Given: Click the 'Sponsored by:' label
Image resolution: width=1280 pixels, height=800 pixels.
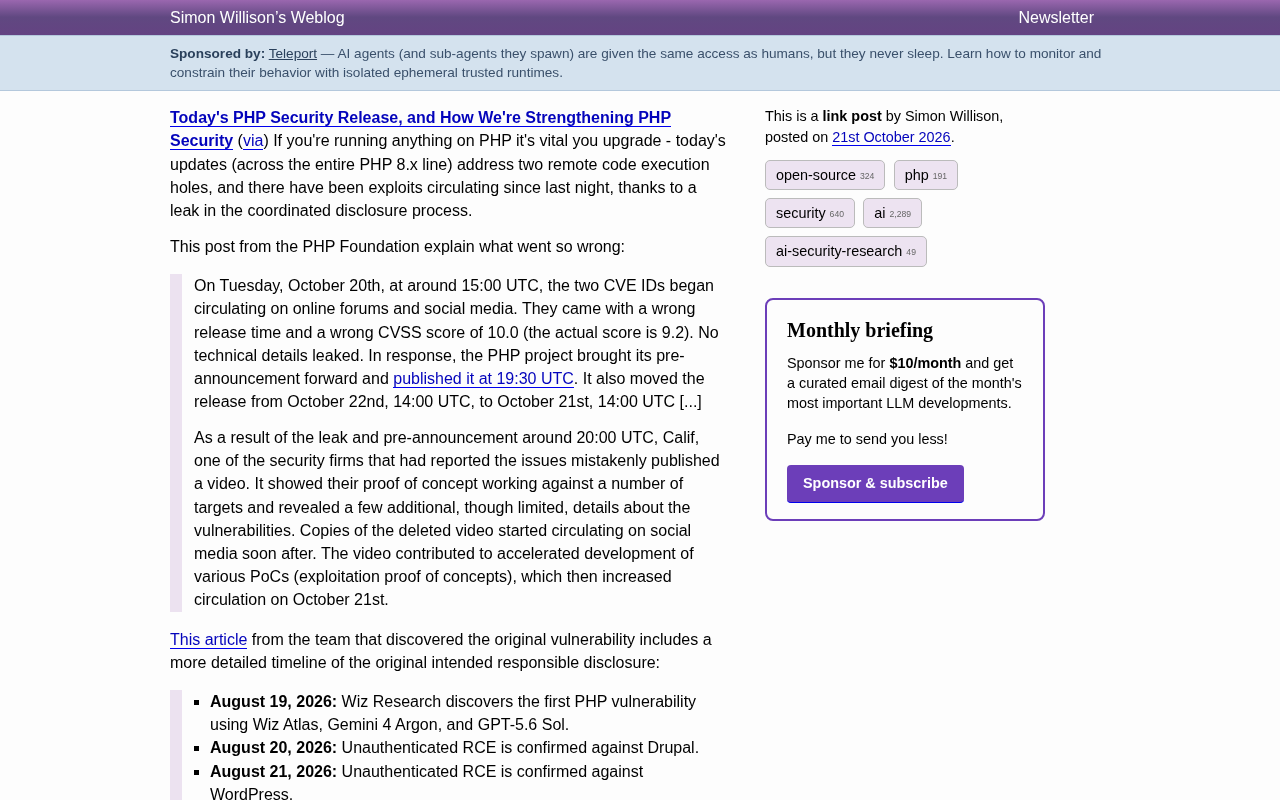Looking at the screenshot, I should [x=217, y=54].
